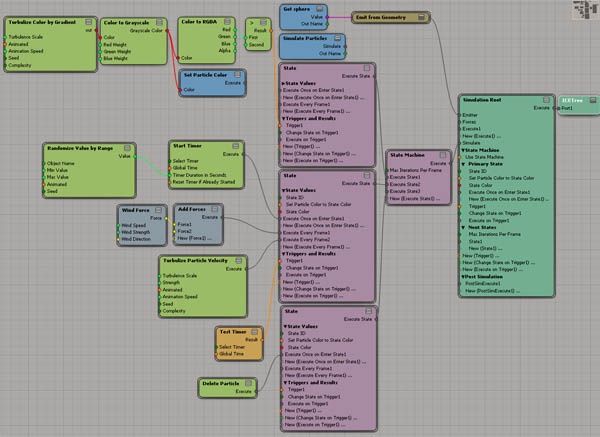Expand the collapsed State Values group arrow
600x437 pixels.
(284, 83)
